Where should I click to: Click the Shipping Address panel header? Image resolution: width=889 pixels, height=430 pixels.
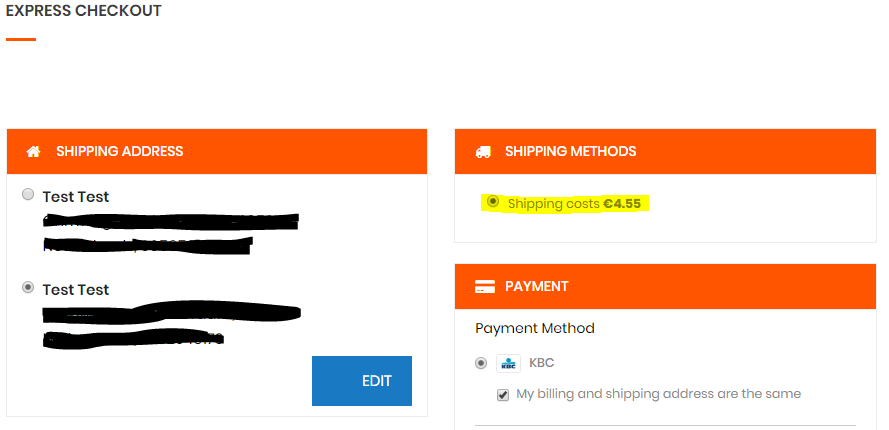pos(217,151)
